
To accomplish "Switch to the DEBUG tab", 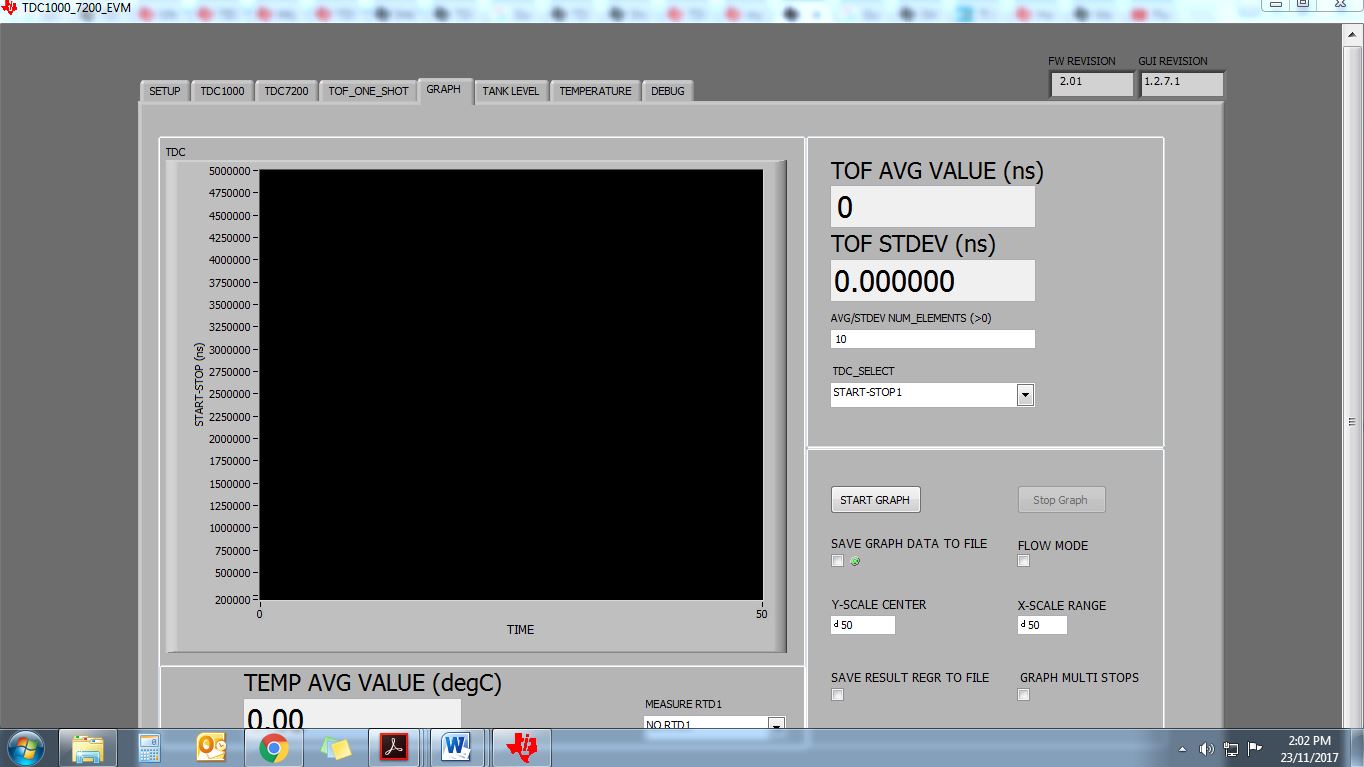I will pyautogui.click(x=668, y=91).
